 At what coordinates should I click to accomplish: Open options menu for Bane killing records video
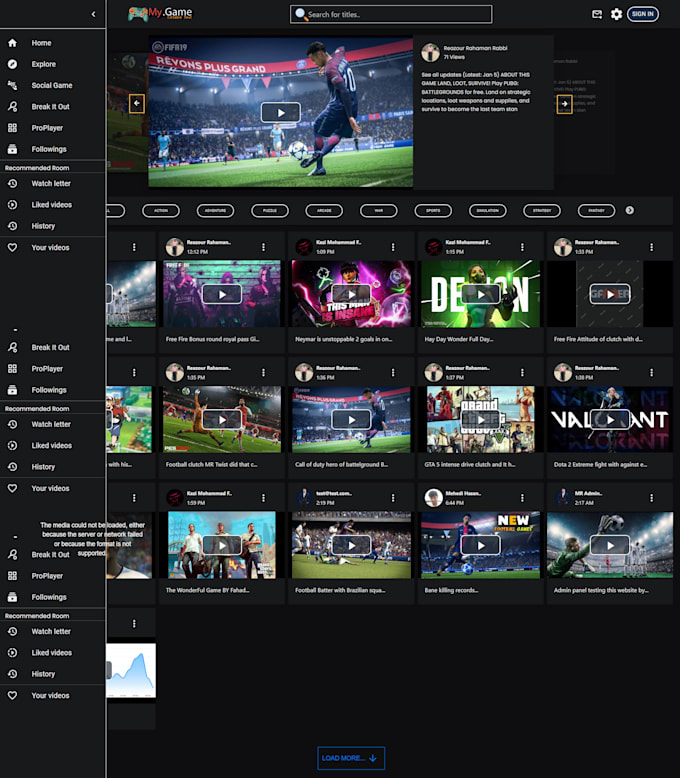click(522, 498)
